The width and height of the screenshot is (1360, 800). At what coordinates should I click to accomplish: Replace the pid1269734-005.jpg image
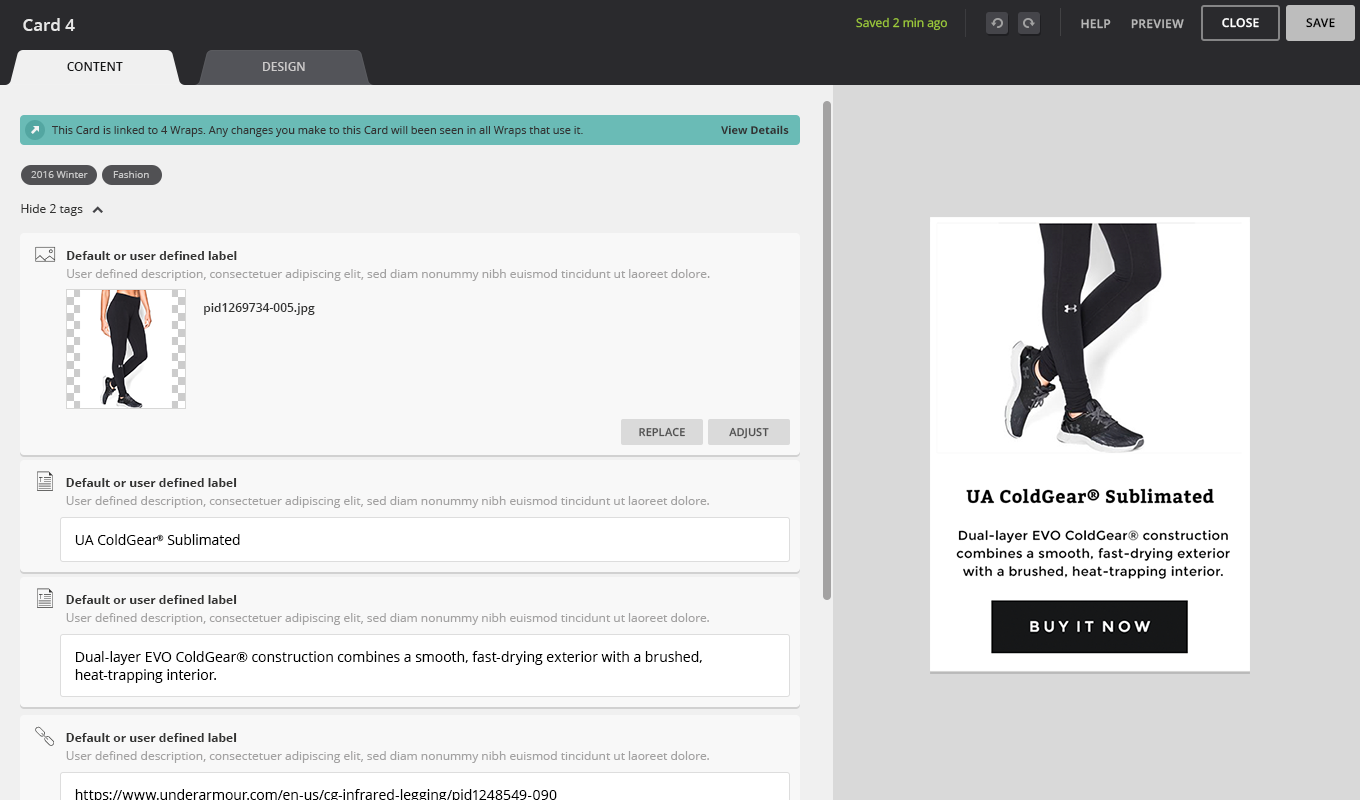coord(662,432)
